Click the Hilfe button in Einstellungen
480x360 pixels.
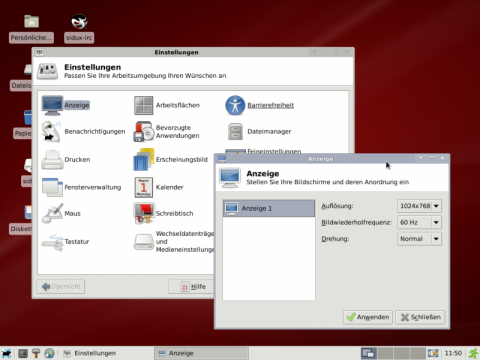[x=192, y=287]
